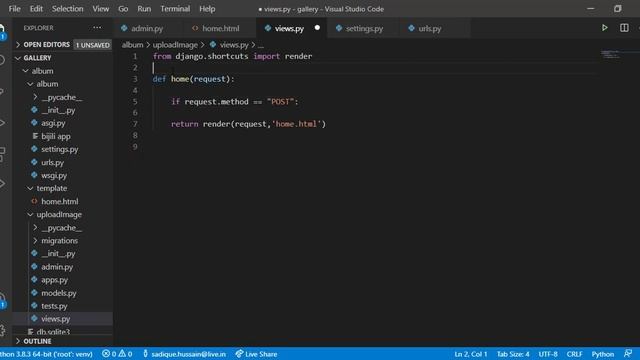The image size is (640, 360).
Task: Split the editor to the right
Action: tap(624, 28)
